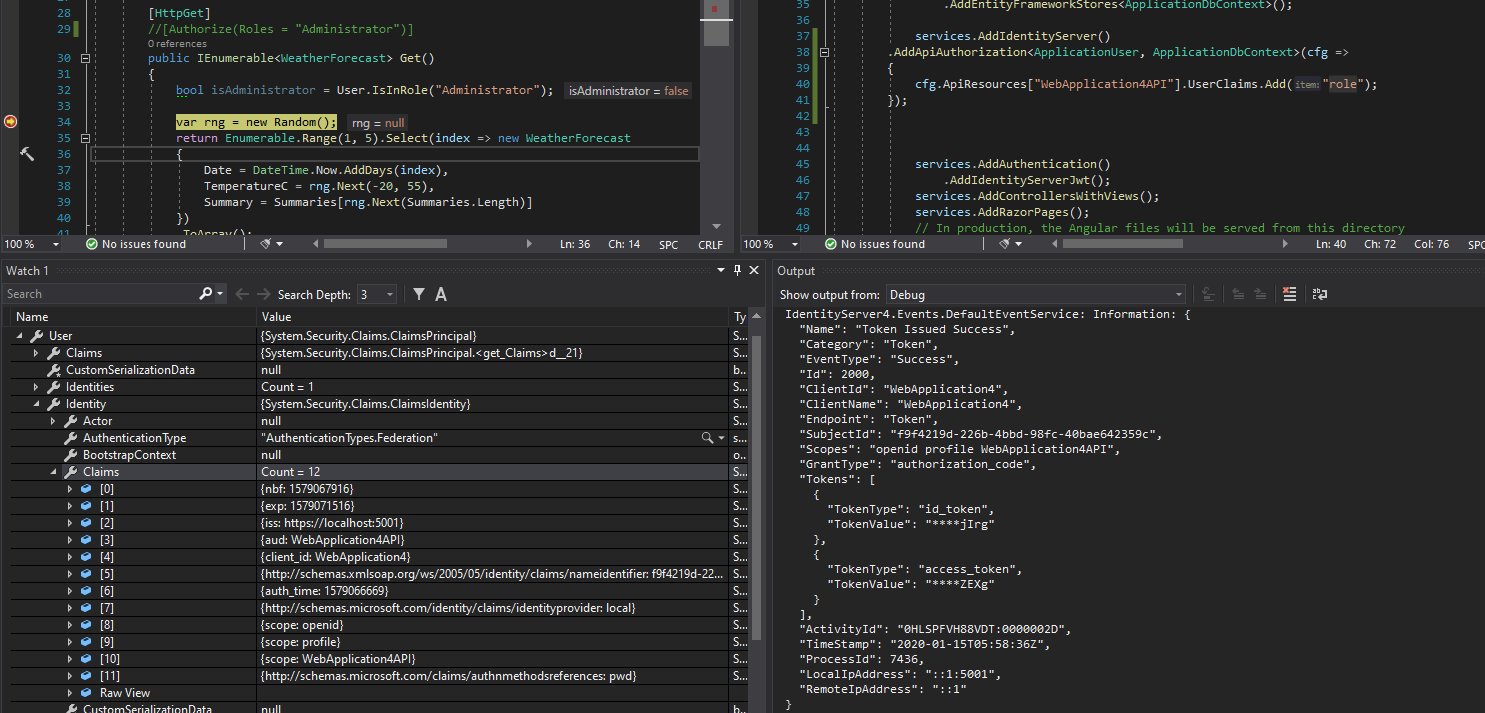The image size is (1485, 713).
Task: Click the '0 references' CodeLens link
Action: click(177, 44)
